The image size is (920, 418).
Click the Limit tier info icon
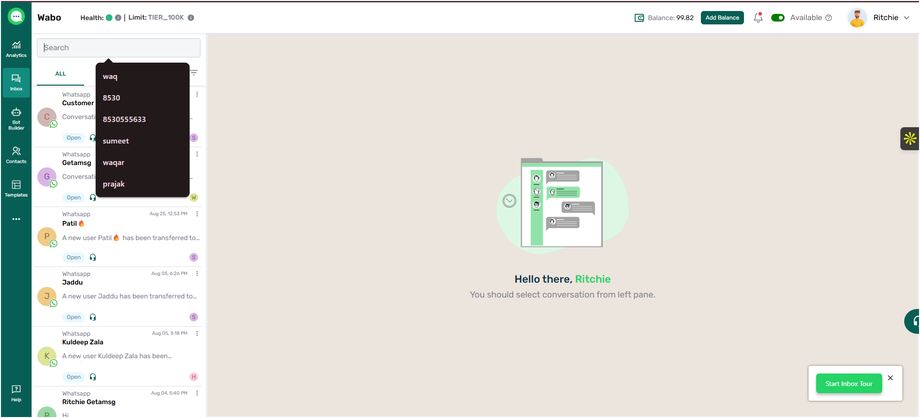pyautogui.click(x=191, y=18)
